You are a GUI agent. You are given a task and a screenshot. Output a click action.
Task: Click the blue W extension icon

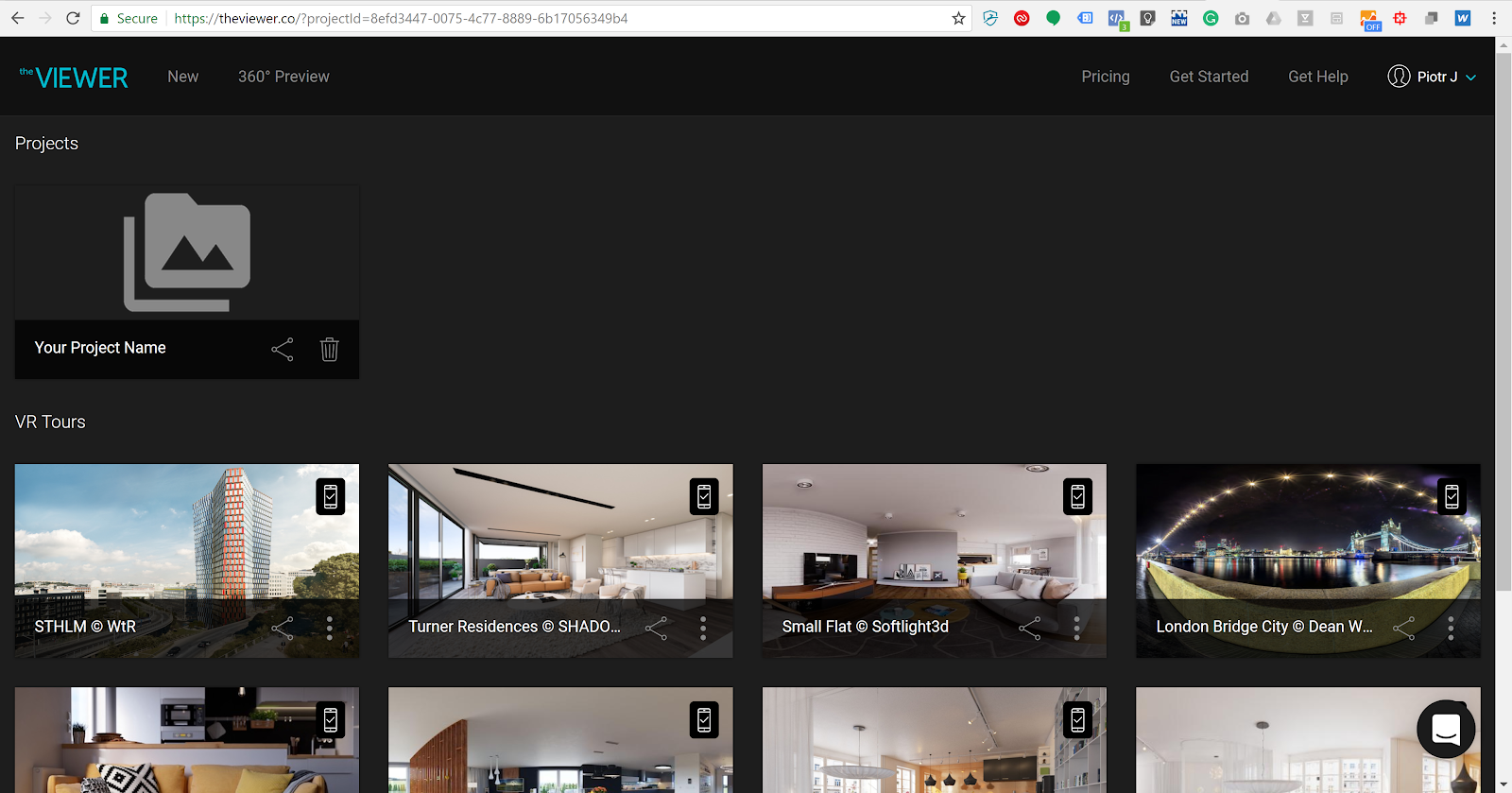pos(1463,18)
